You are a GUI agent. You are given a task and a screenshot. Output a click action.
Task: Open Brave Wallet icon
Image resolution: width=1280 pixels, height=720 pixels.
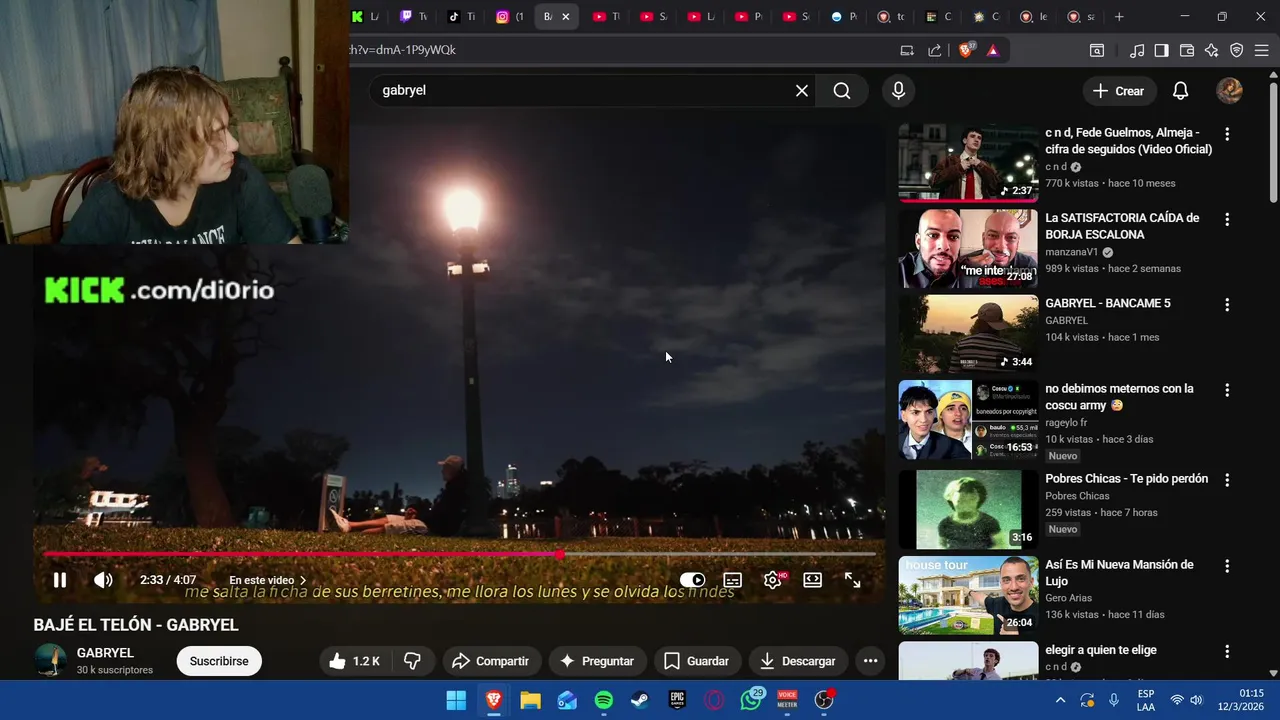coord(1187,50)
